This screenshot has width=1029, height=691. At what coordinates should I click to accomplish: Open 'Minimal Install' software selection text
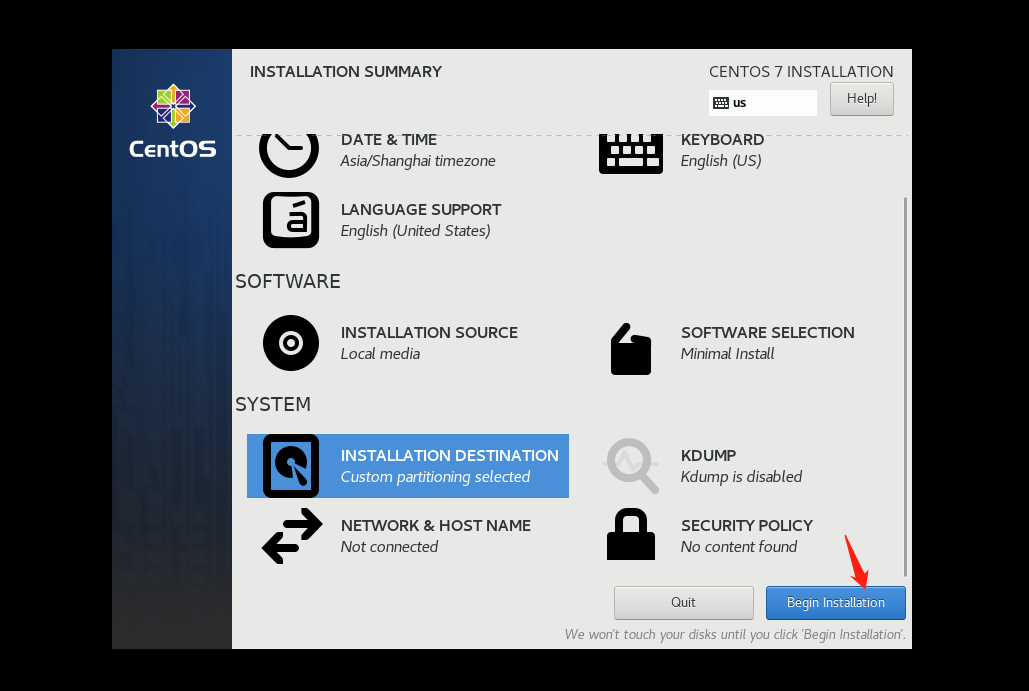(727, 354)
